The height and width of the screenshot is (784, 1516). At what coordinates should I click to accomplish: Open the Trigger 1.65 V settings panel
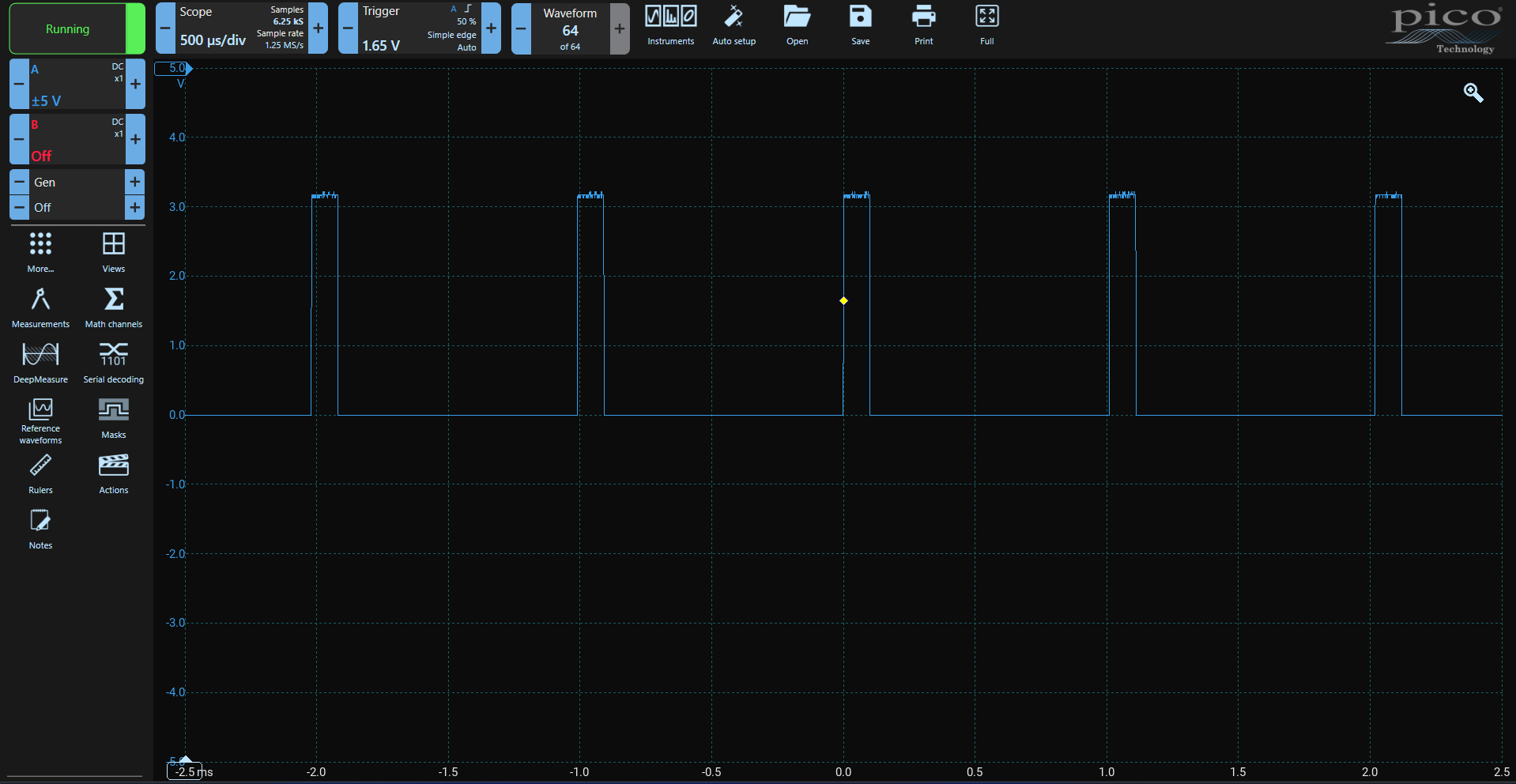pos(420,28)
